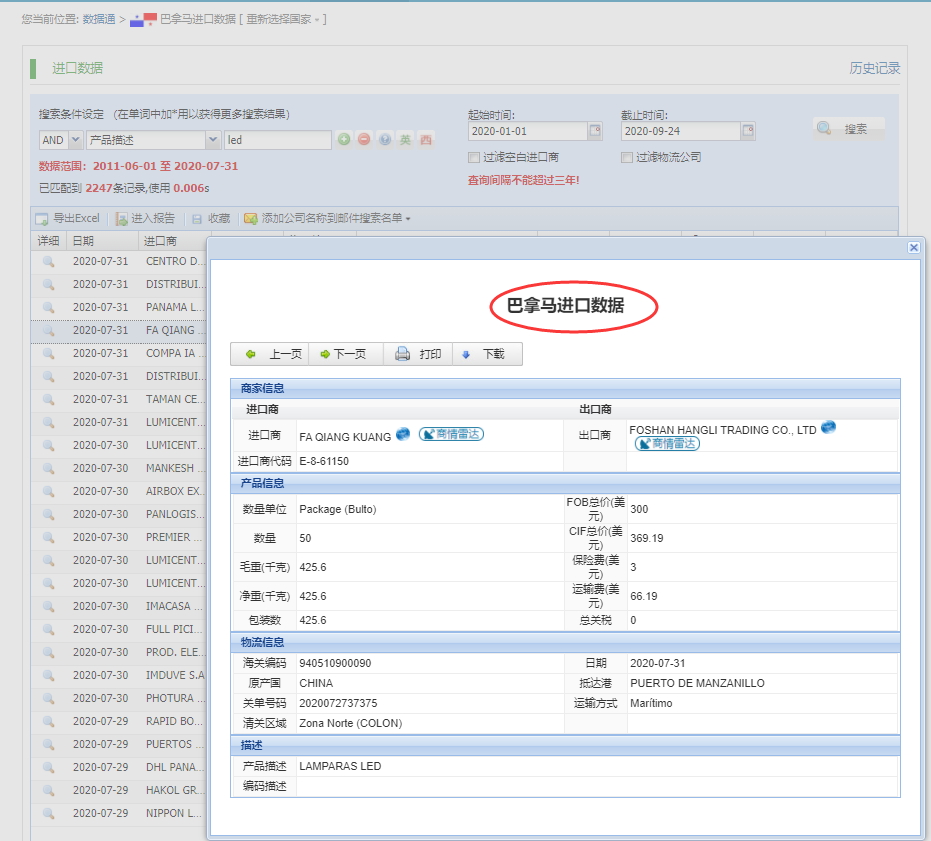Click the red remove search condition icon
The width and height of the screenshot is (931, 841).
[364, 140]
